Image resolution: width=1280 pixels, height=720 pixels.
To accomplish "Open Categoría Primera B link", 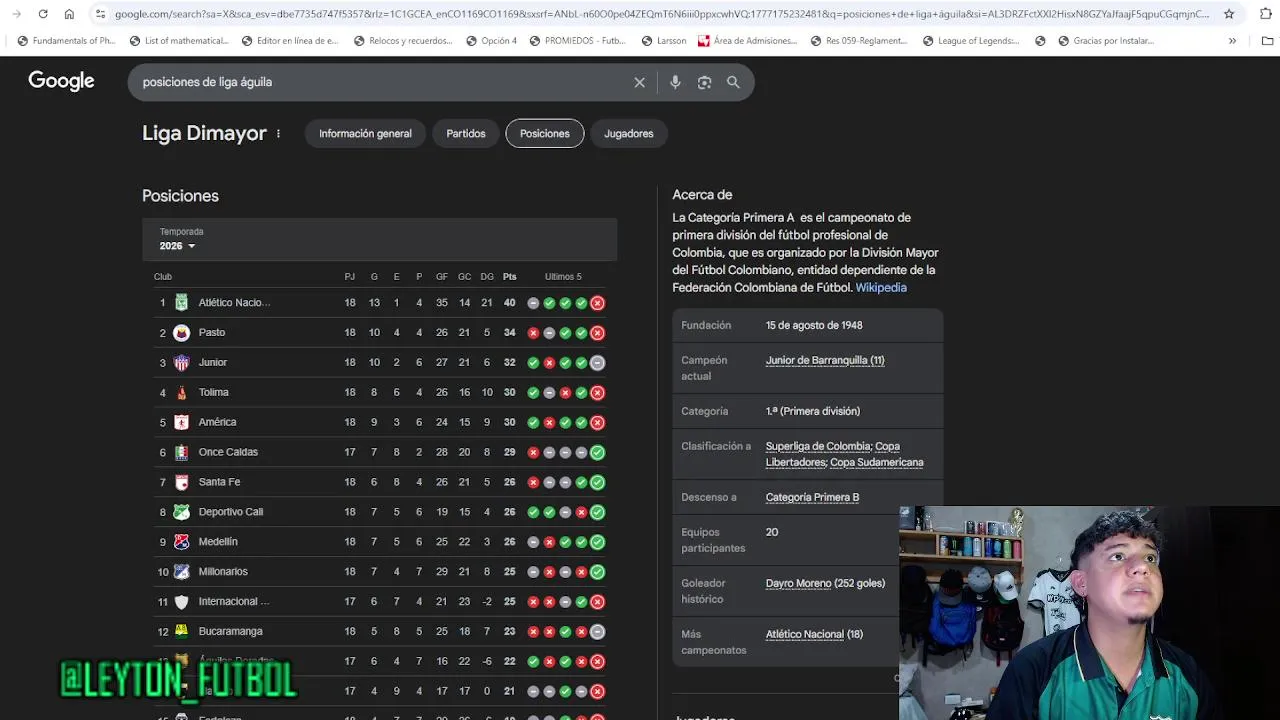I will [x=812, y=497].
